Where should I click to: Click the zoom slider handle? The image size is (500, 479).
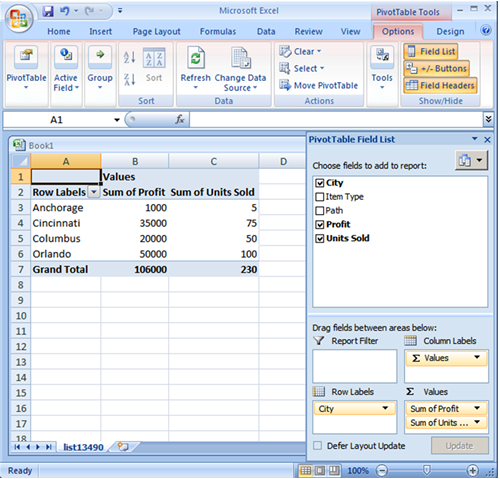click(x=426, y=470)
